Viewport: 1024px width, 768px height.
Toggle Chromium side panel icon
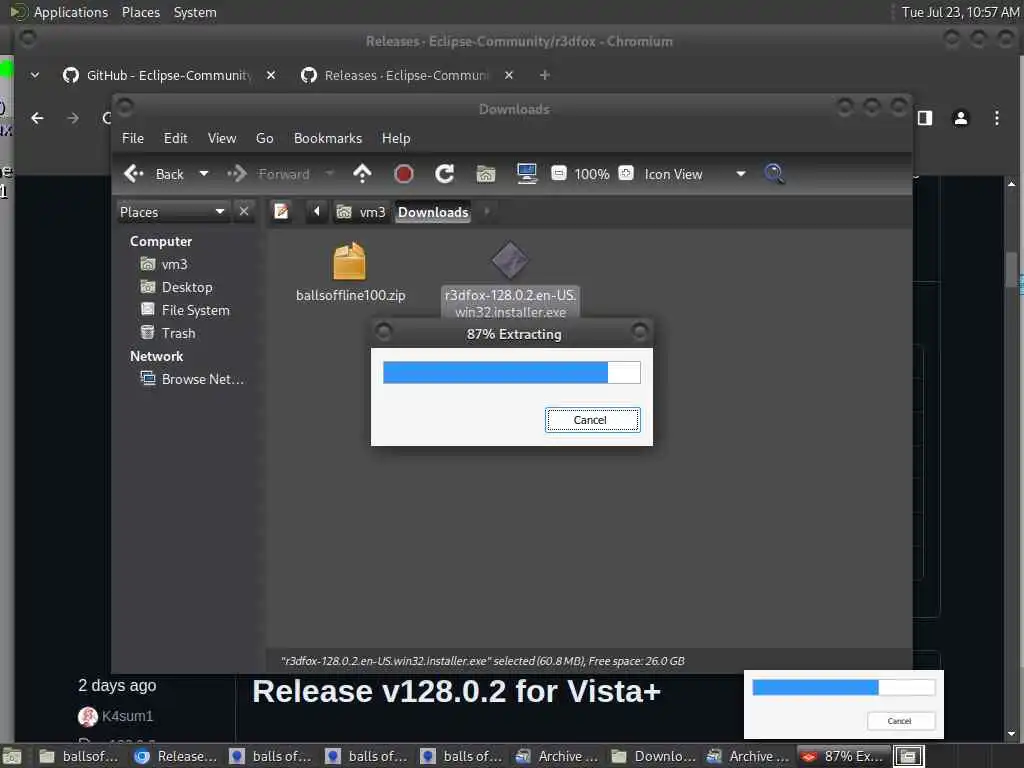[x=925, y=118]
